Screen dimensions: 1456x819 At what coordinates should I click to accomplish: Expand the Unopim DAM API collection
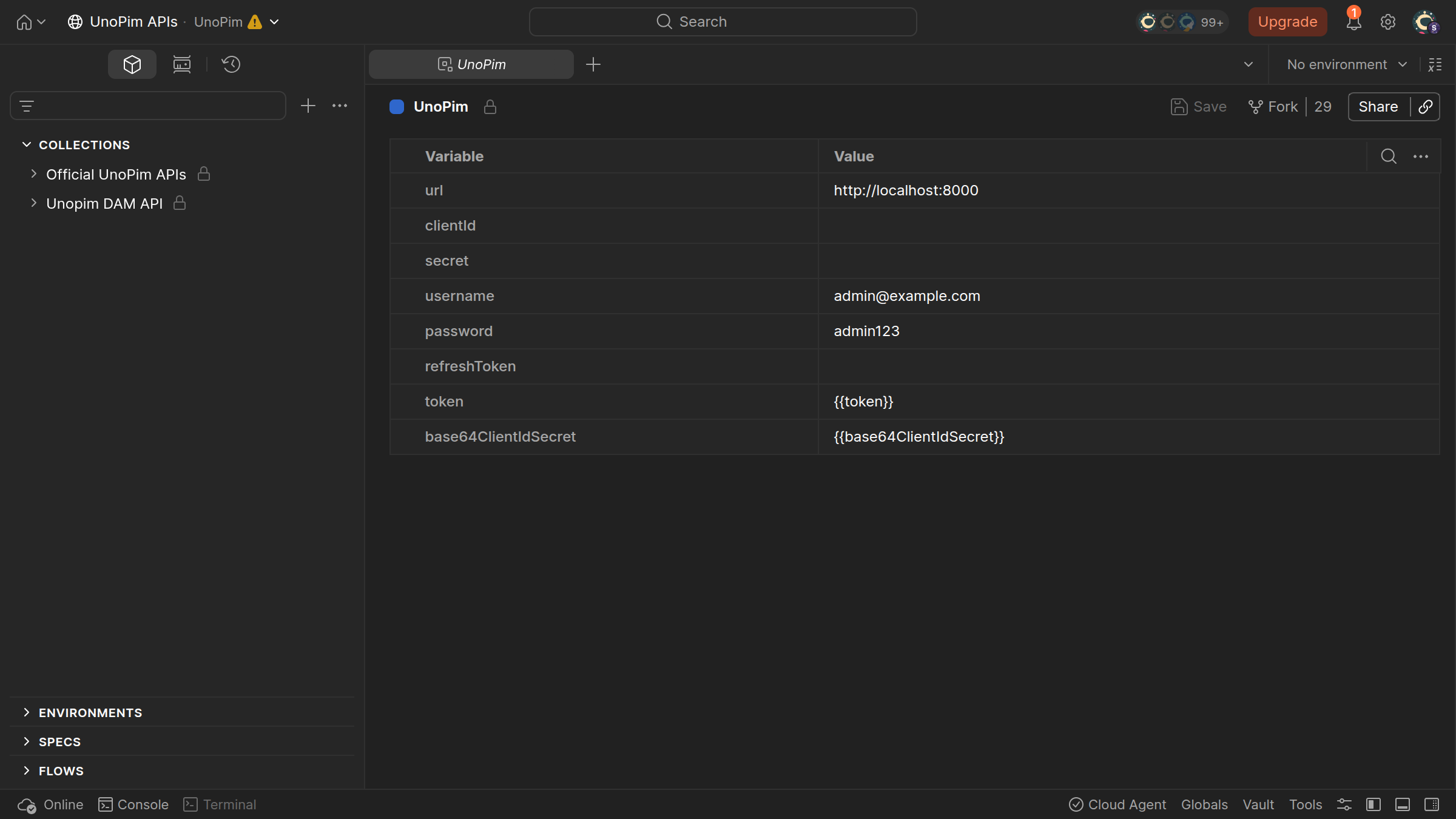click(x=34, y=203)
